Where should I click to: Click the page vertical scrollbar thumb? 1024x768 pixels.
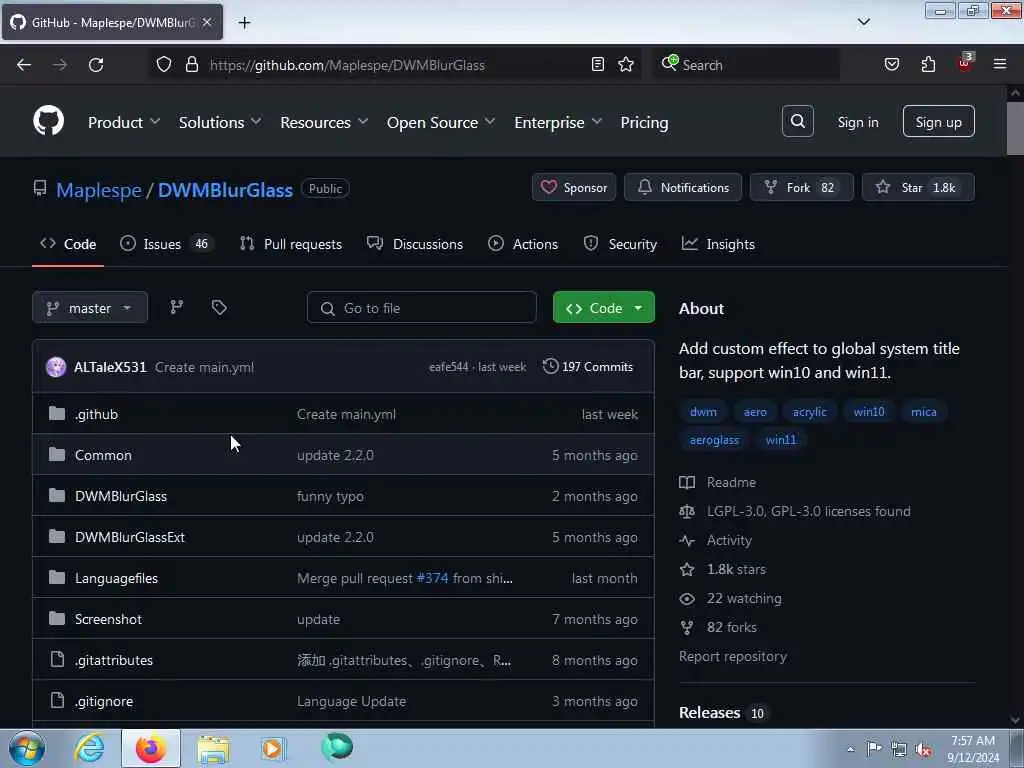(x=1015, y=129)
